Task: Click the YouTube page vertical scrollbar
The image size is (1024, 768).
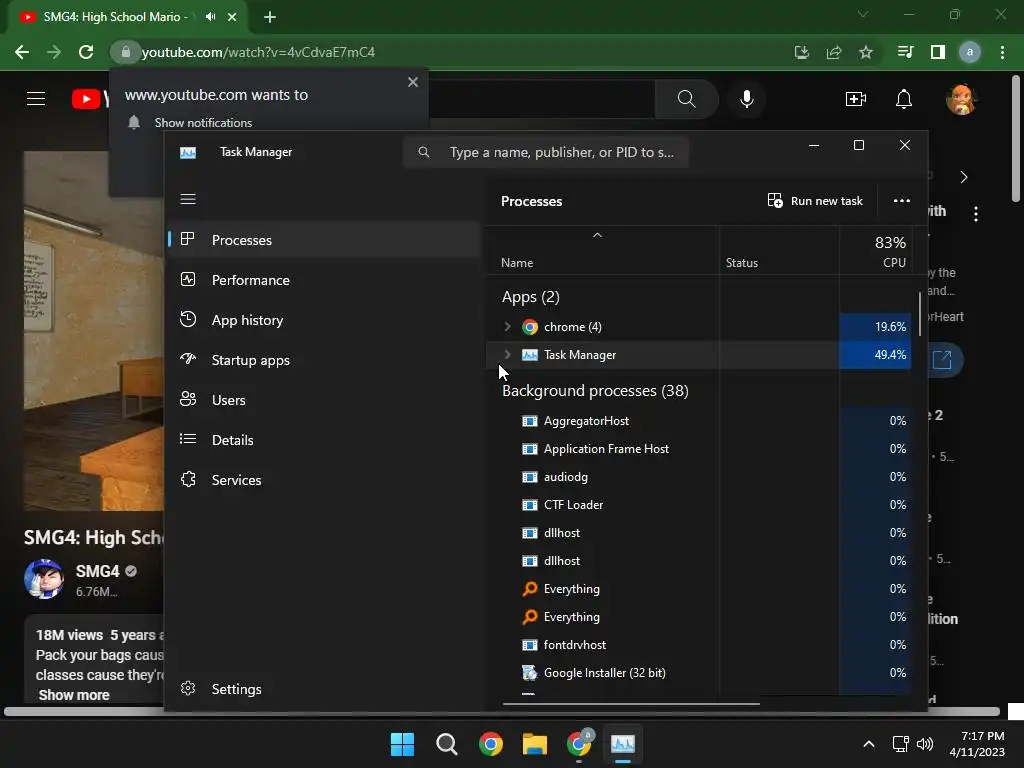Action: point(1016,138)
